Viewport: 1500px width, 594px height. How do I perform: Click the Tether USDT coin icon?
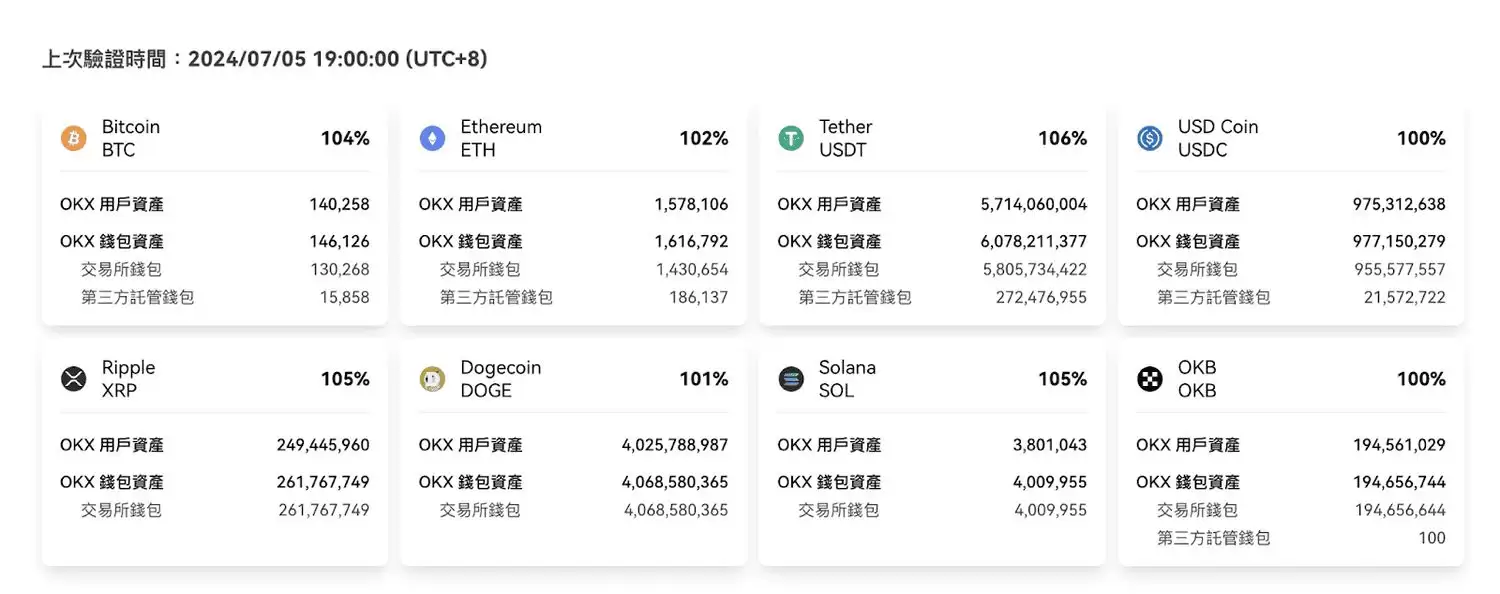790,138
